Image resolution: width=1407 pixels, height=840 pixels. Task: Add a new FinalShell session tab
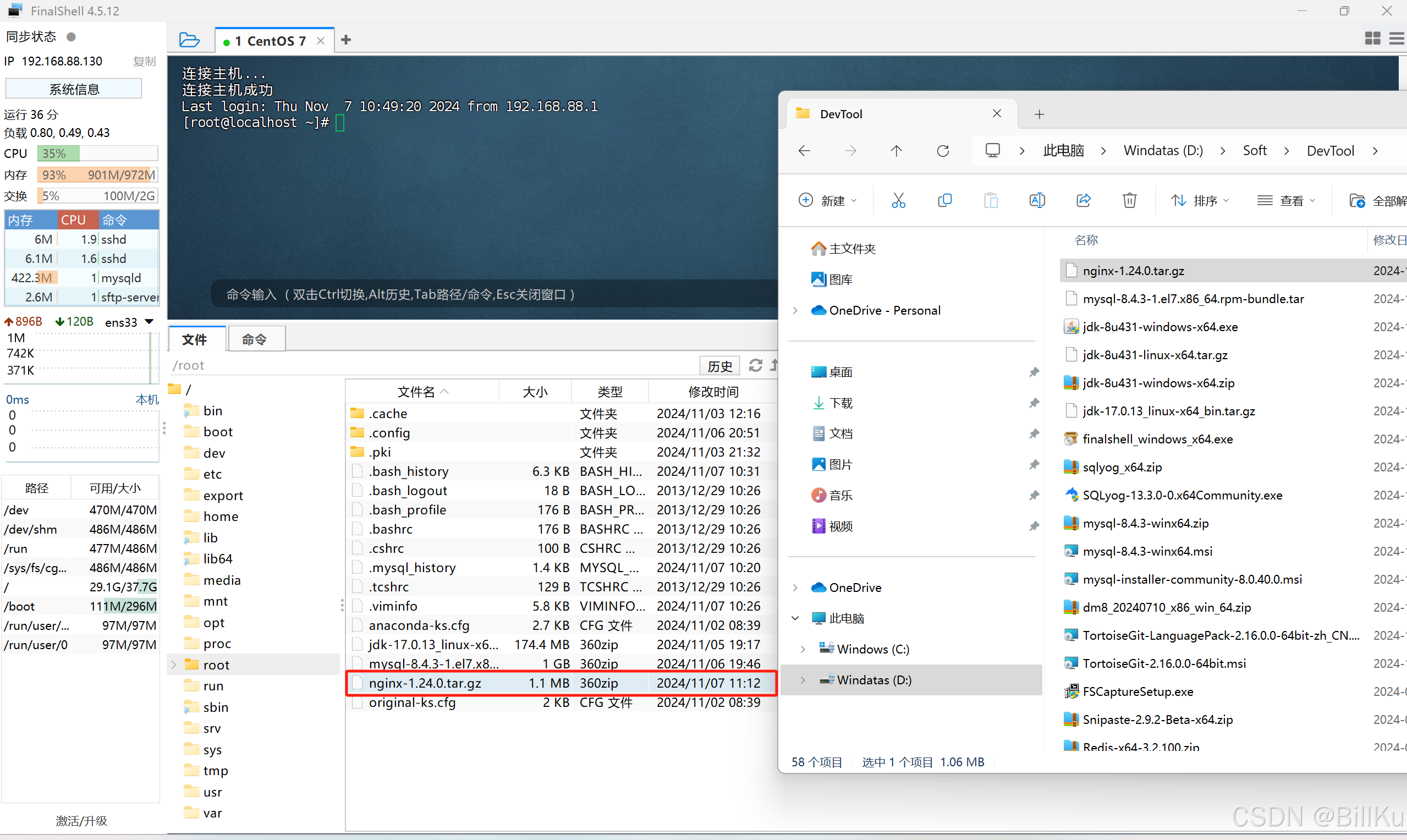tap(347, 40)
